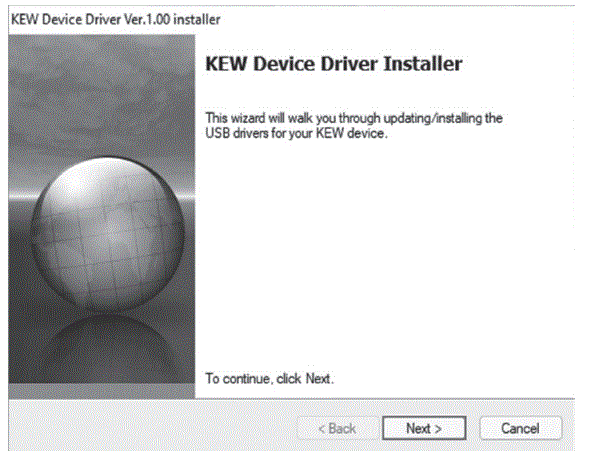This screenshot has width=604, height=456.
Task: Click the Next > button
Action: [x=424, y=428]
